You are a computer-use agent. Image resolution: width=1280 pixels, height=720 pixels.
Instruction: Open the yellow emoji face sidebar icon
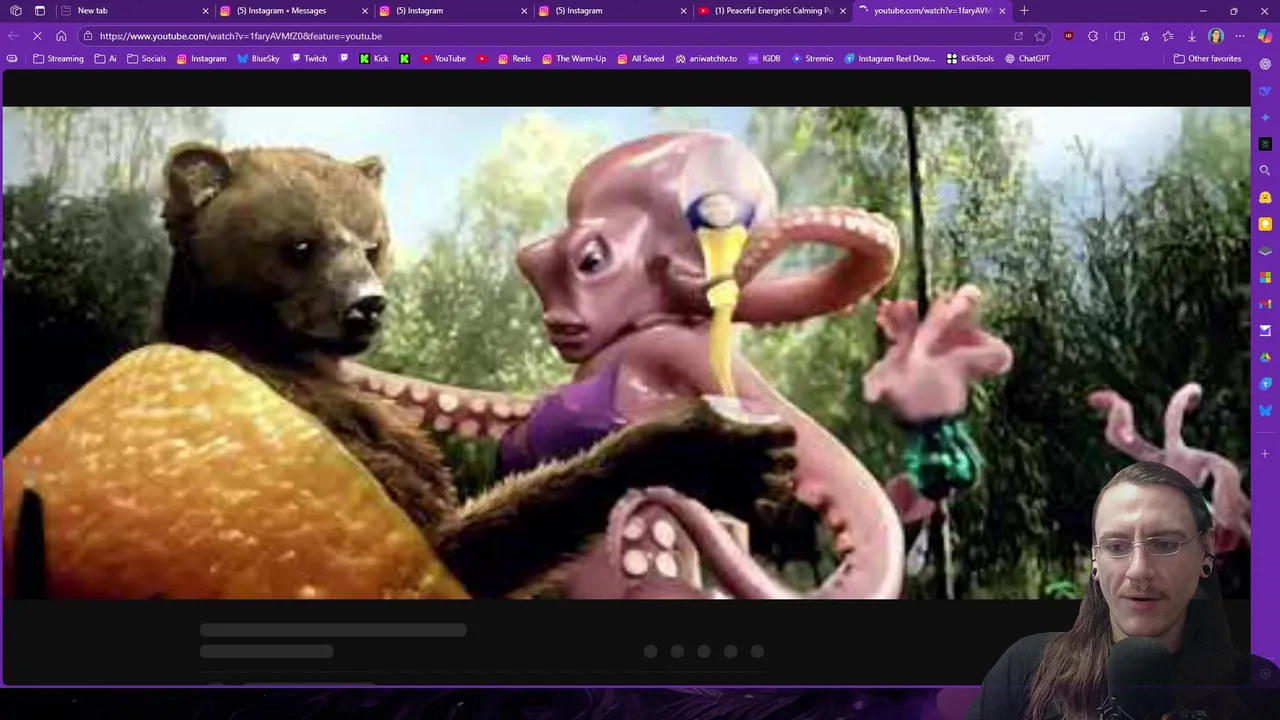coord(1265,197)
